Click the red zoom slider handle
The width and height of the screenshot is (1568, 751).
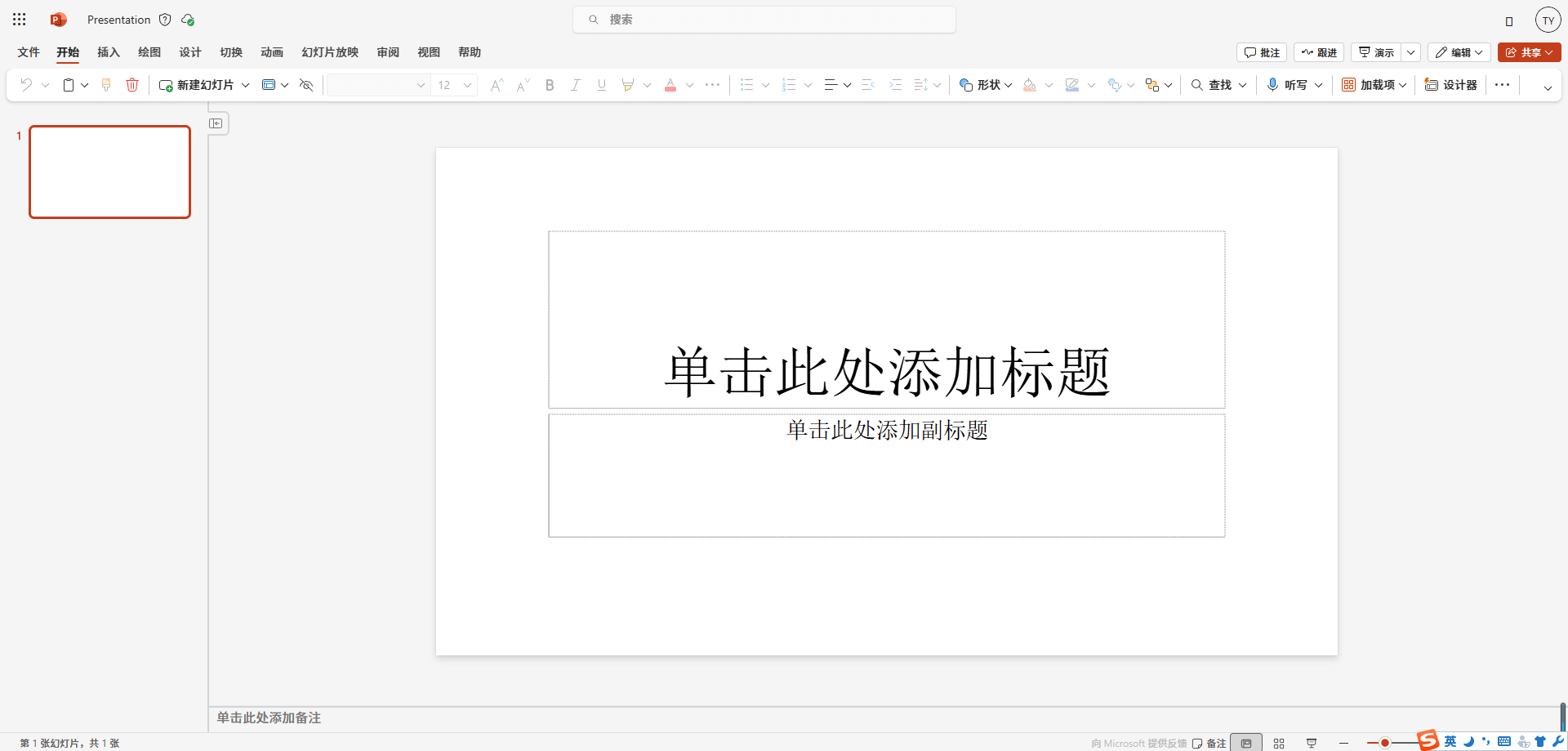(x=1385, y=743)
